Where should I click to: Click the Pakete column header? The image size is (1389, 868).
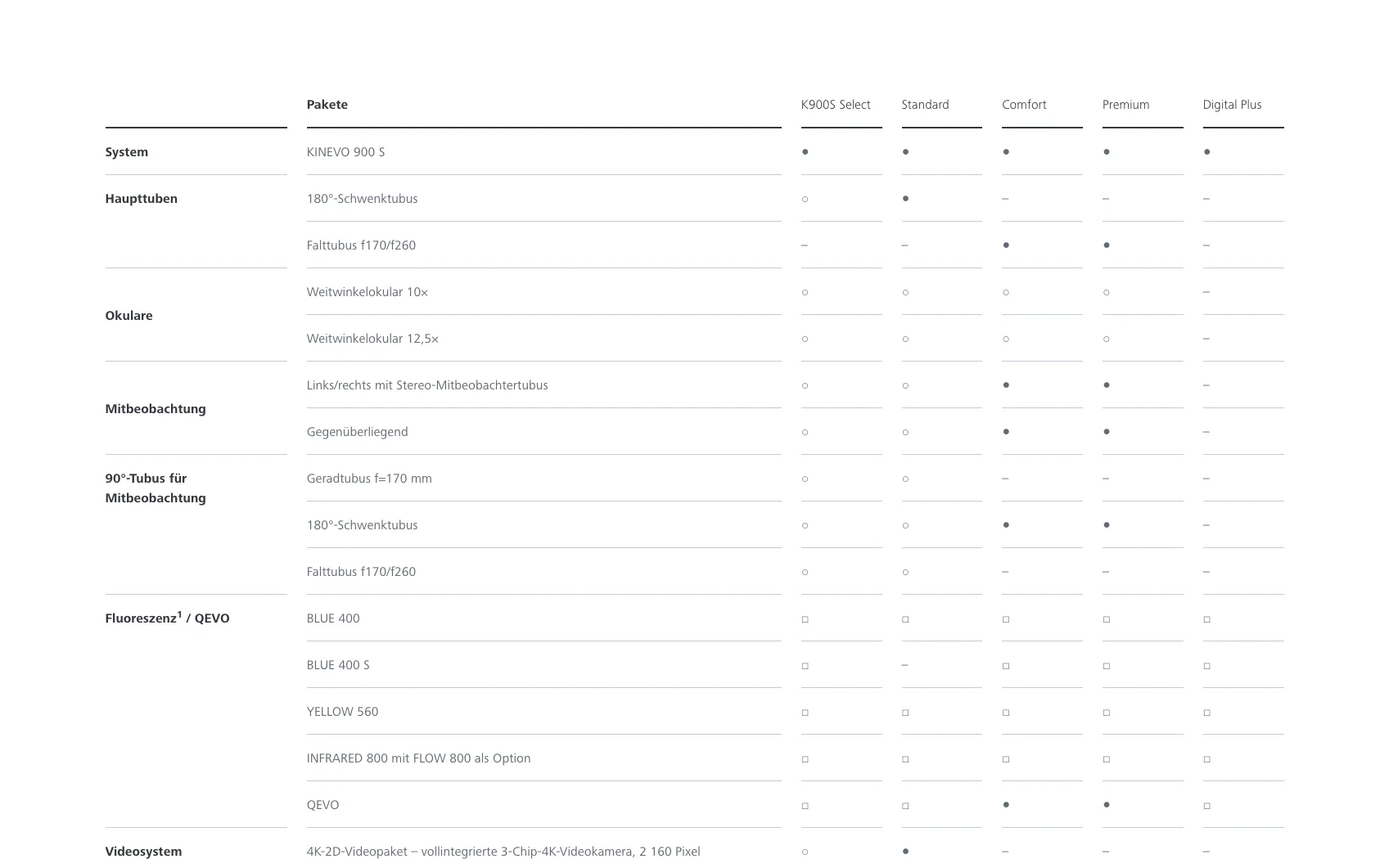327,105
